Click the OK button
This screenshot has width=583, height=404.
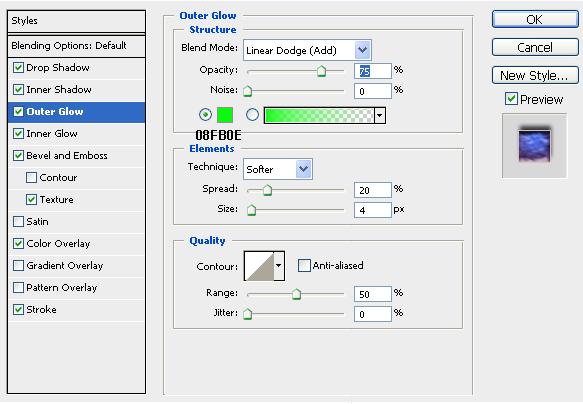pyautogui.click(x=535, y=19)
